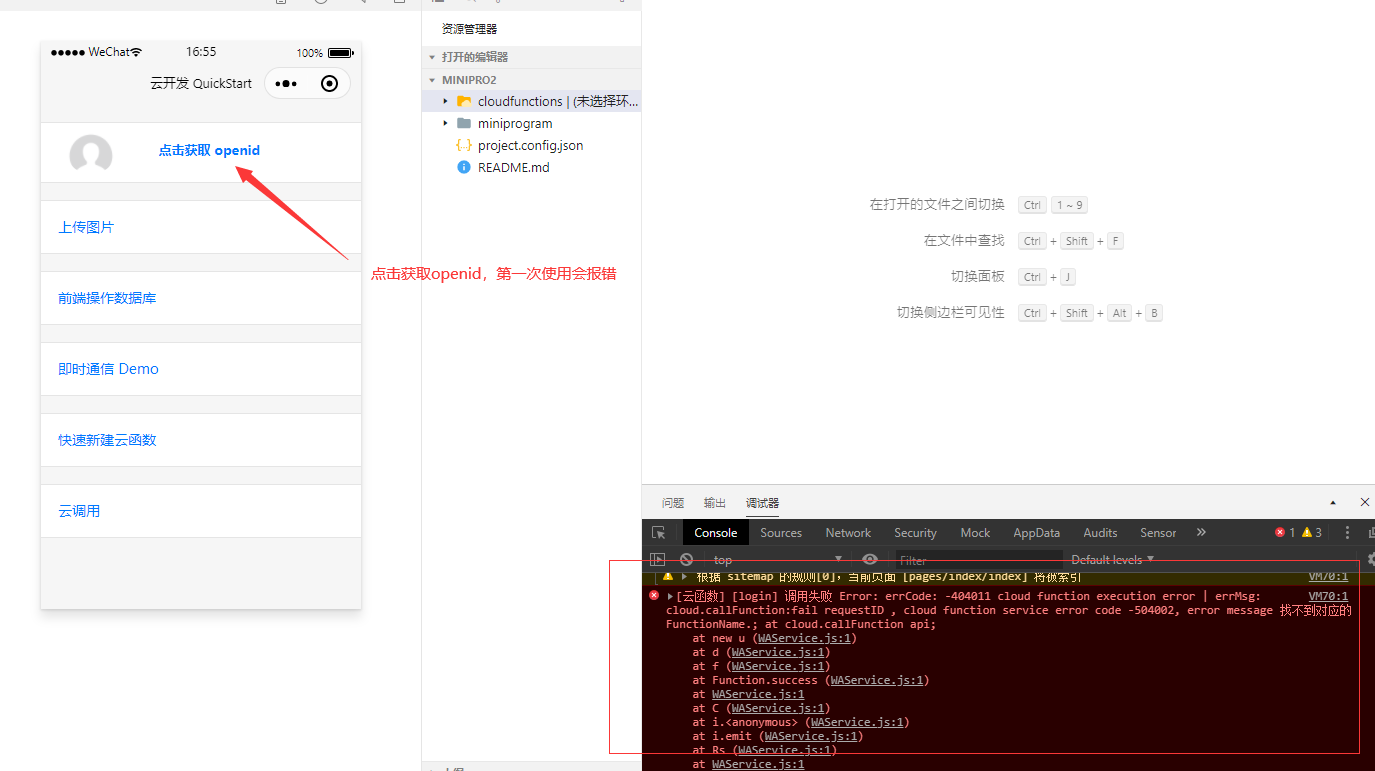The width and height of the screenshot is (1375, 771).
Task: Tap the capsule close circle icon
Action: click(x=329, y=84)
